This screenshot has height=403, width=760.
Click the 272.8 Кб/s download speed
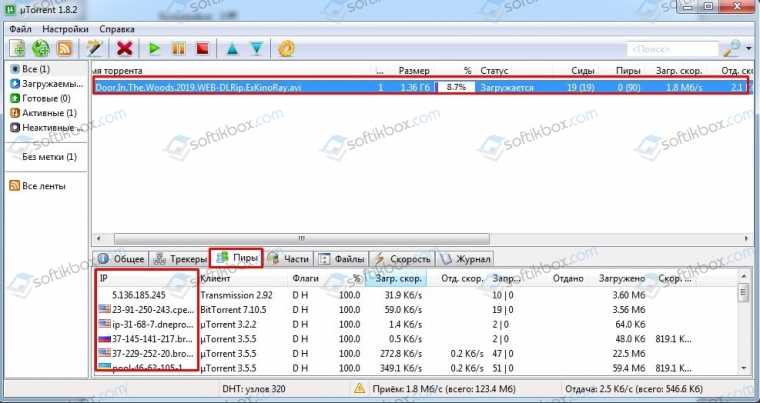[x=400, y=353]
